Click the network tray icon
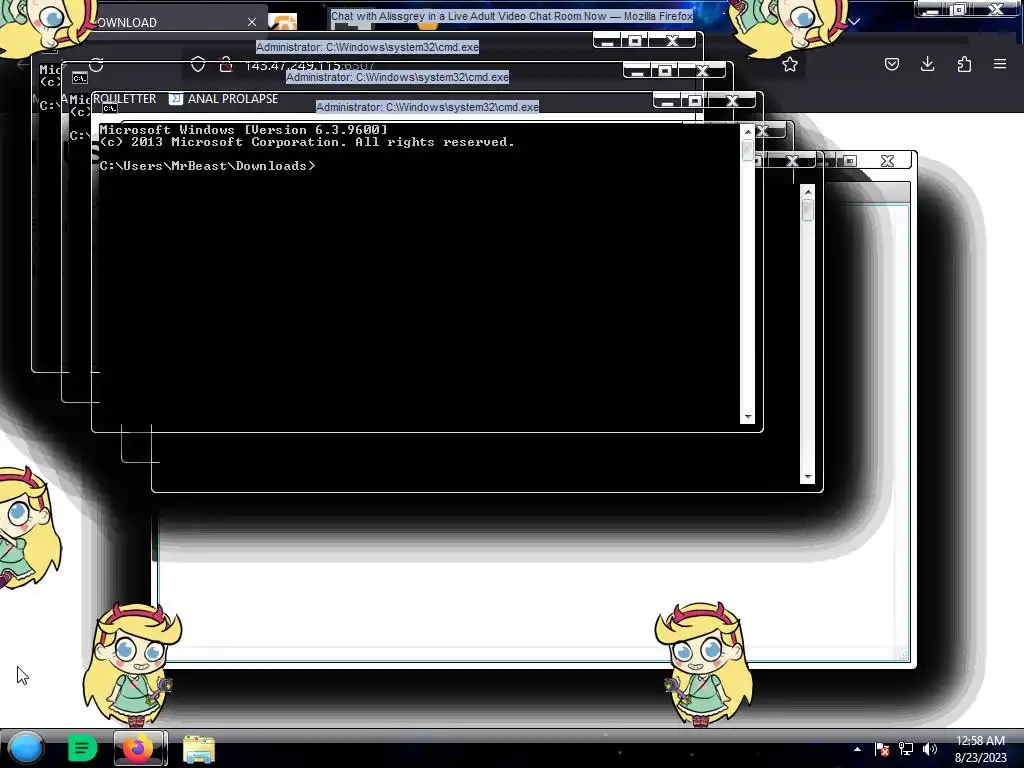 (x=906, y=749)
